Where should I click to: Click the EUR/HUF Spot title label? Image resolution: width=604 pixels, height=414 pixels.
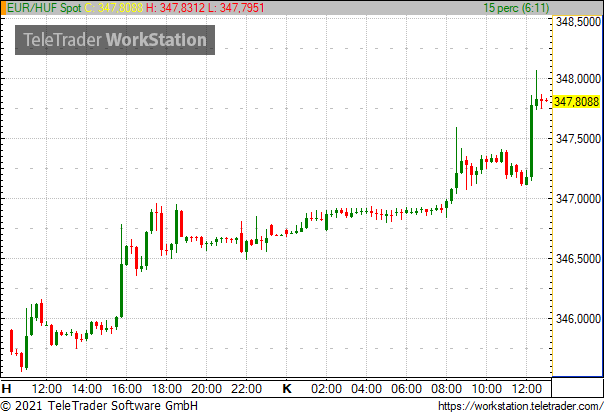[44, 8]
